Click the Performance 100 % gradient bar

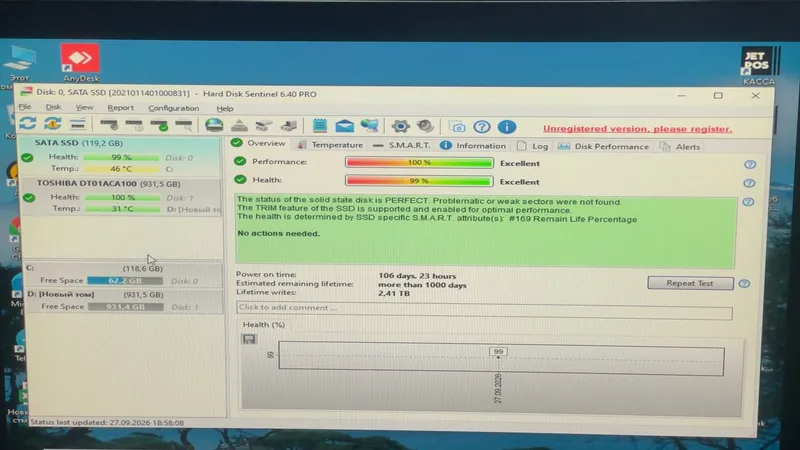coord(419,163)
